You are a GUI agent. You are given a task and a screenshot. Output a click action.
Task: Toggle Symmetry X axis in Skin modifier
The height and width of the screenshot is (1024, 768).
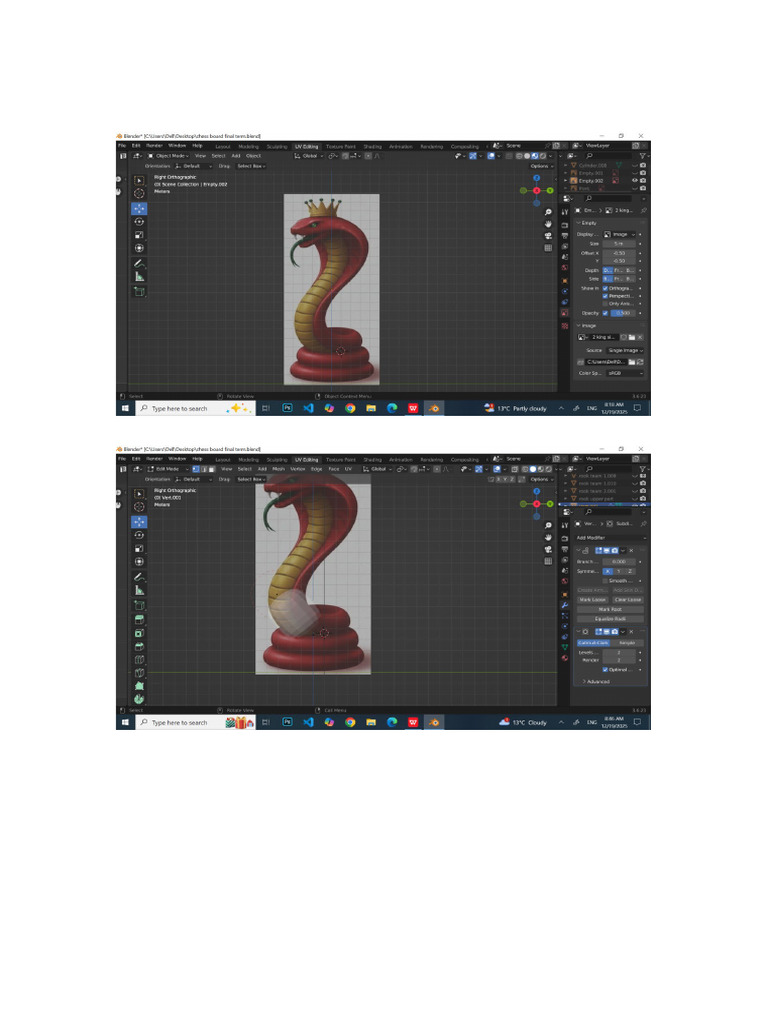608,571
